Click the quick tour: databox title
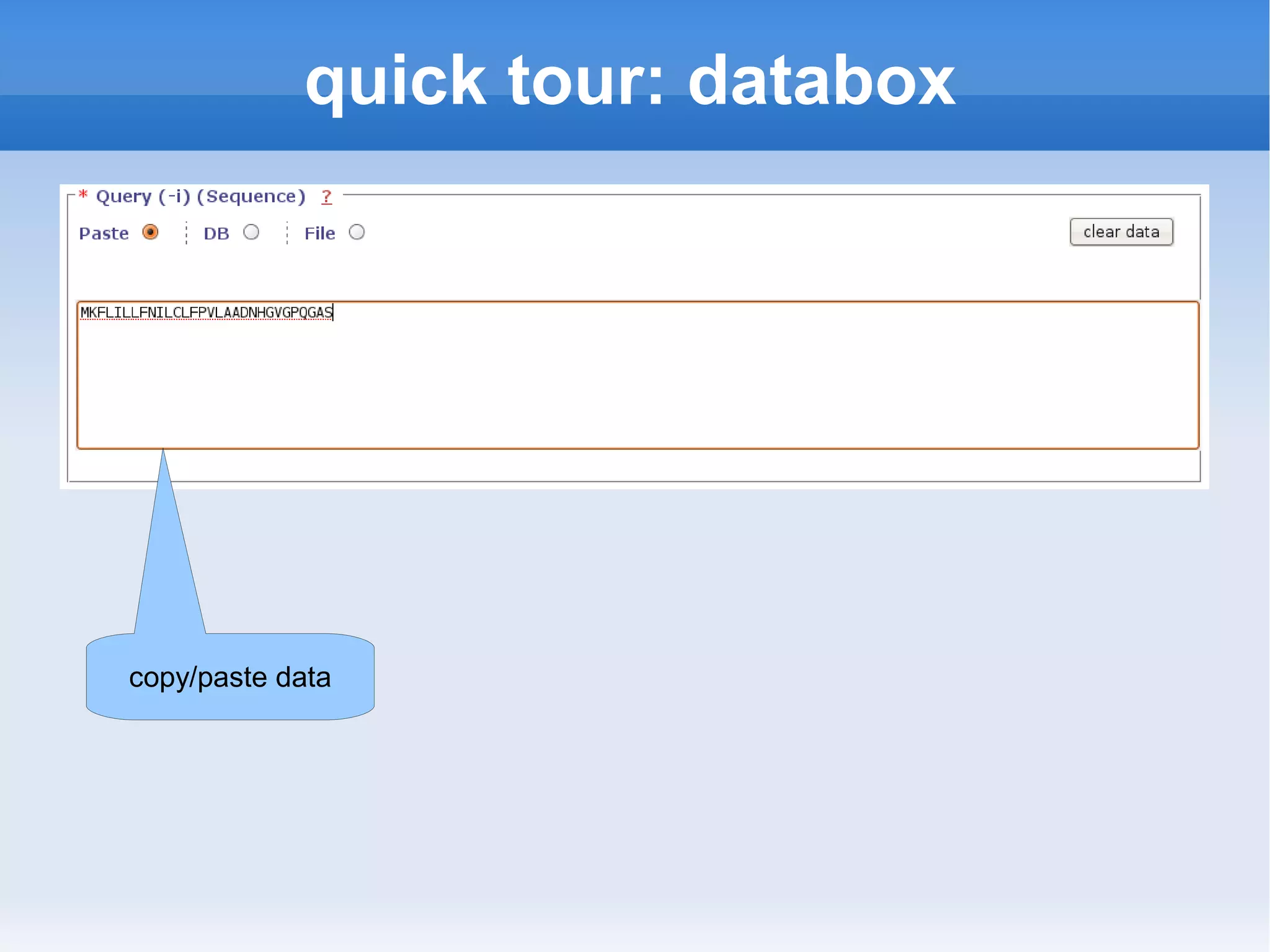Screen dimensions: 1270x952 click(630, 81)
